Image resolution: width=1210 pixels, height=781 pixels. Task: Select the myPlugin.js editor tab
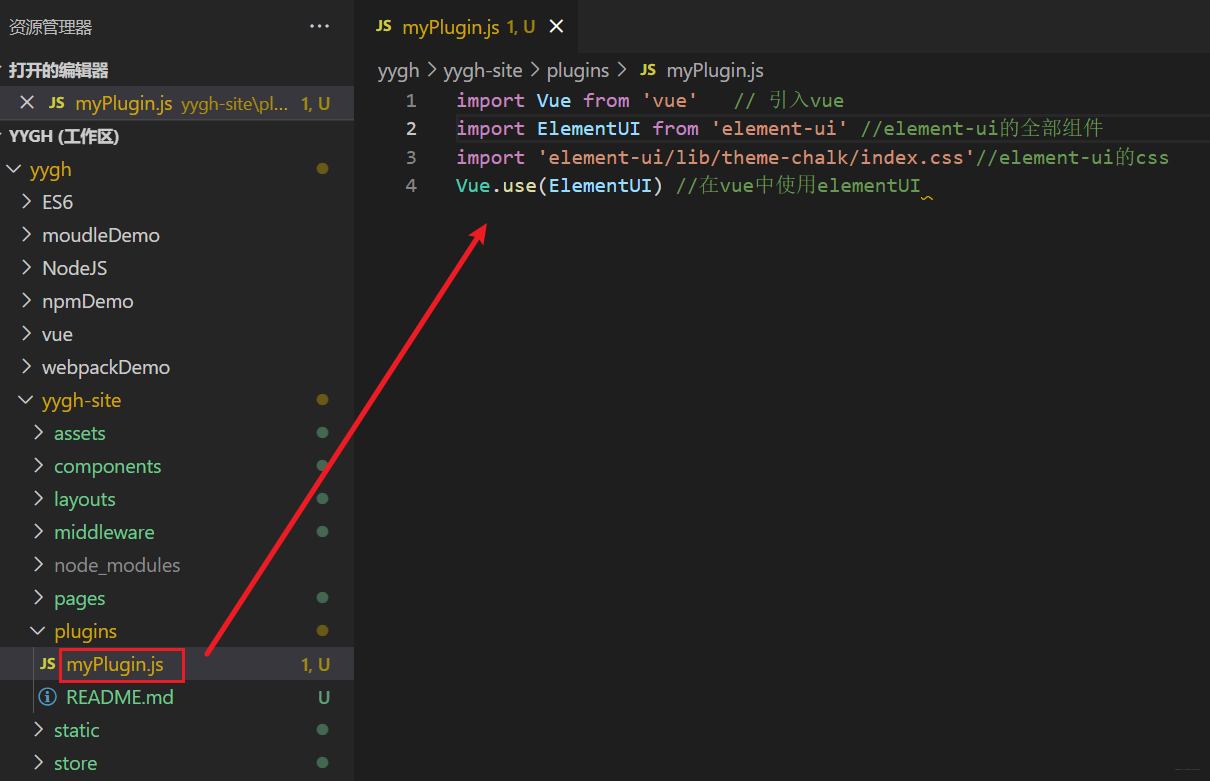point(466,27)
